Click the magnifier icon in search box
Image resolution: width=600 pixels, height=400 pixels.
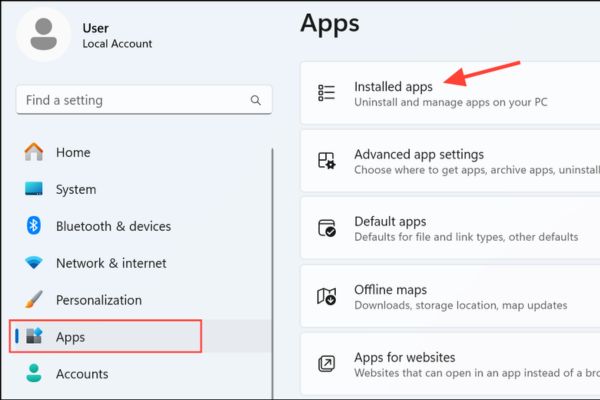pos(256,101)
